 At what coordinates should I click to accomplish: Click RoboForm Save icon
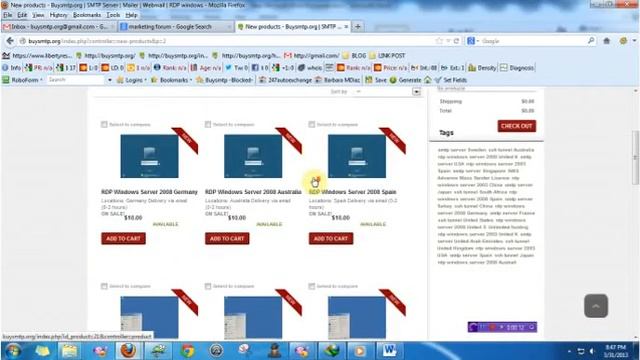(376, 80)
